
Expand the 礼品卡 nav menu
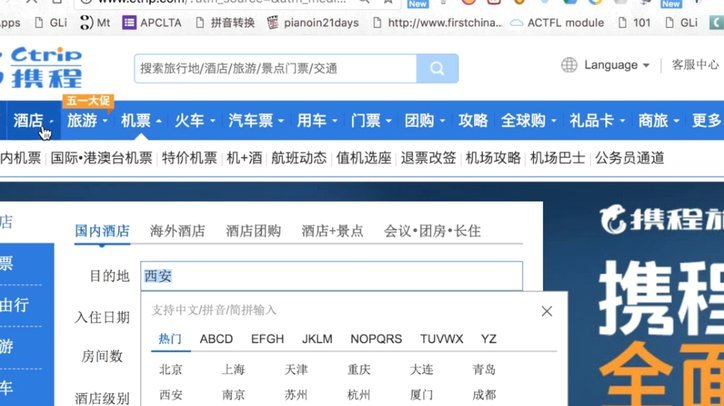click(597, 121)
